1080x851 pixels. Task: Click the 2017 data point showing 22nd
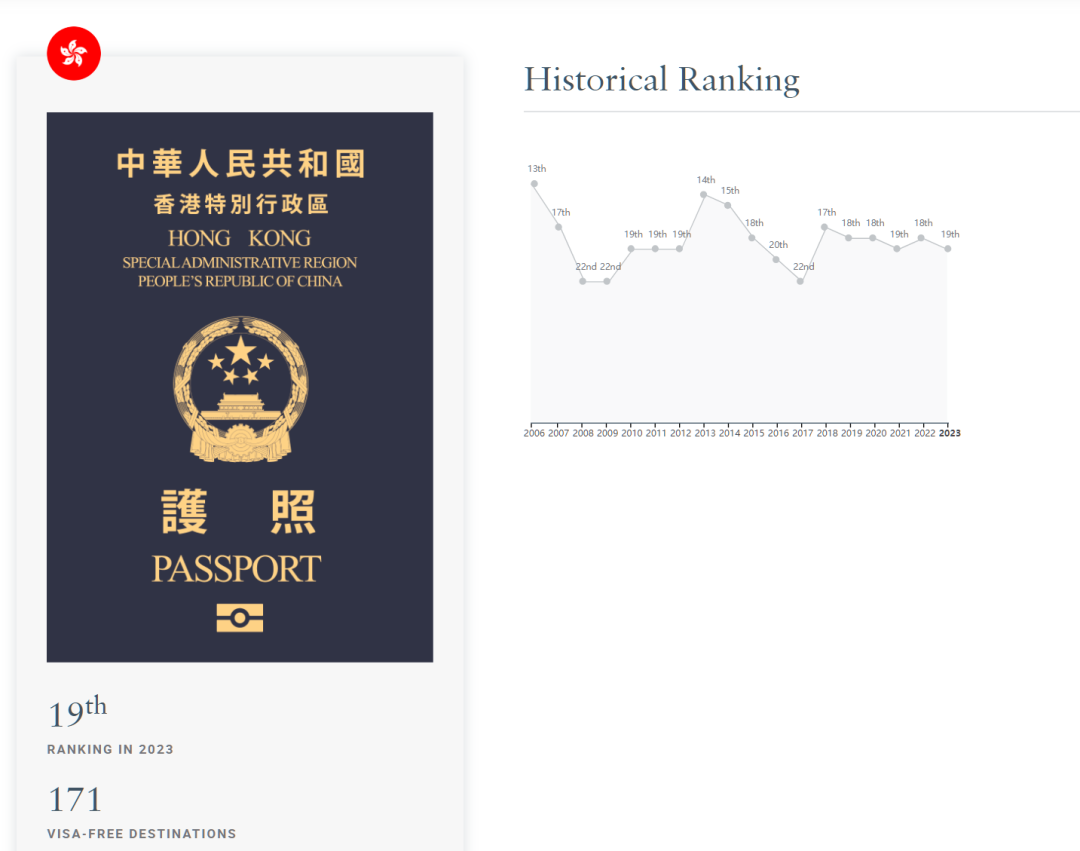[x=800, y=283]
